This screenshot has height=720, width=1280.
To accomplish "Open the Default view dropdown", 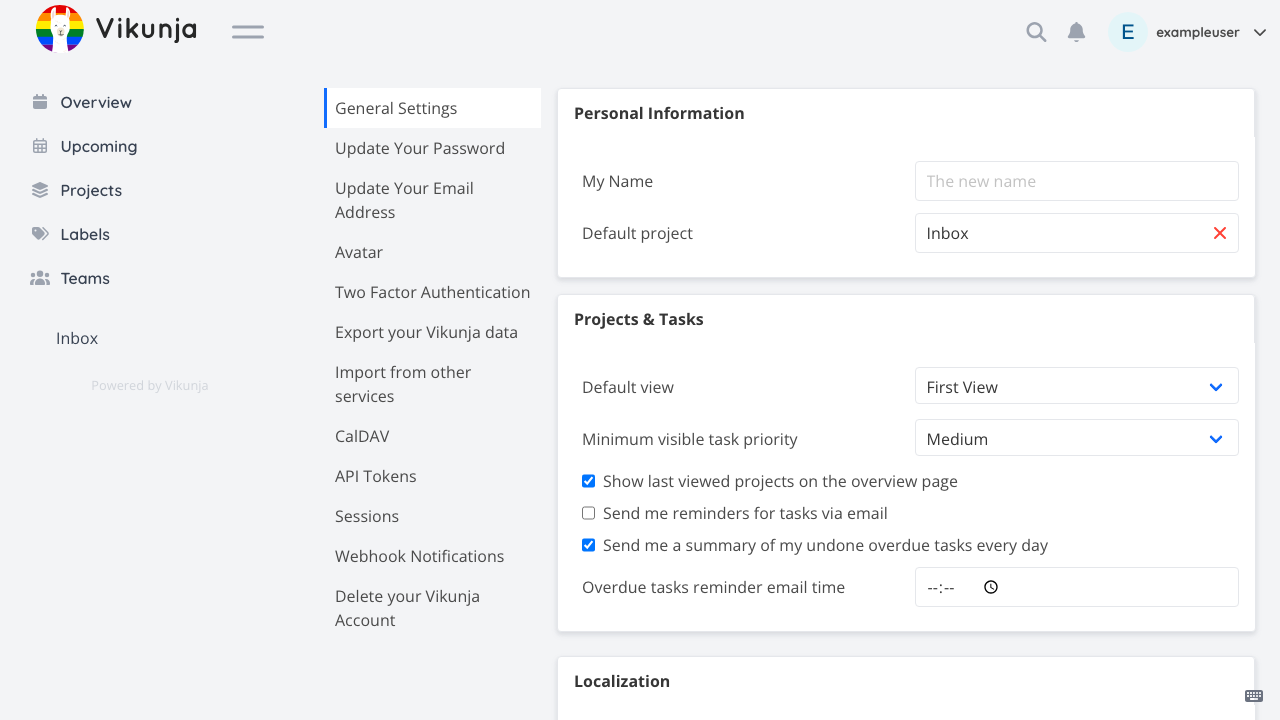I will (1077, 386).
